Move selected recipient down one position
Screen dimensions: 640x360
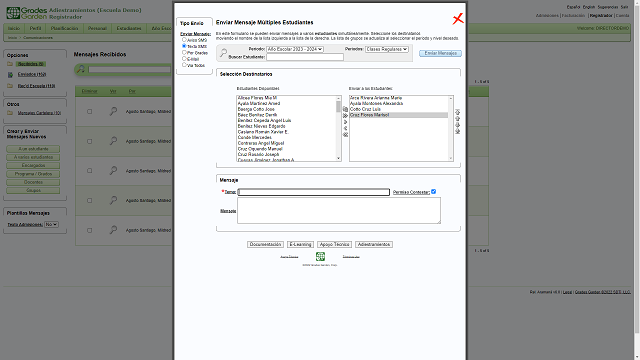pos(458,125)
